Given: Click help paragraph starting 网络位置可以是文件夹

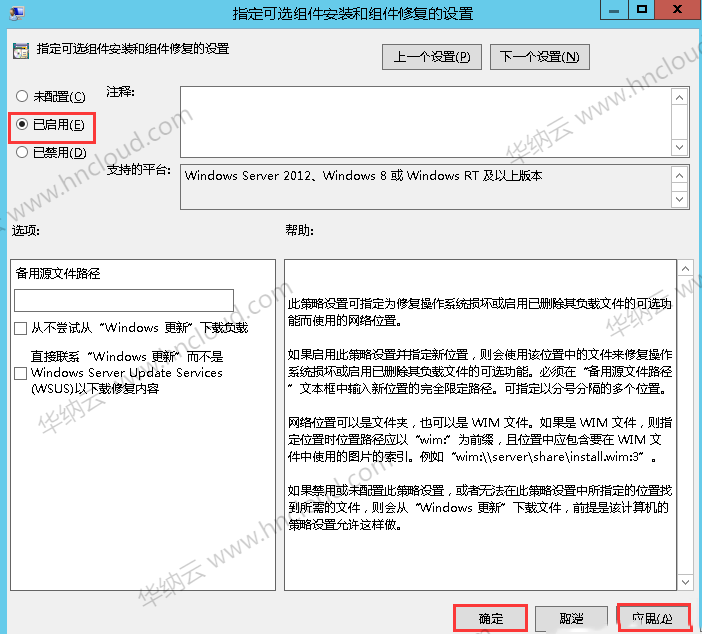Looking at the screenshot, I should click(479, 440).
